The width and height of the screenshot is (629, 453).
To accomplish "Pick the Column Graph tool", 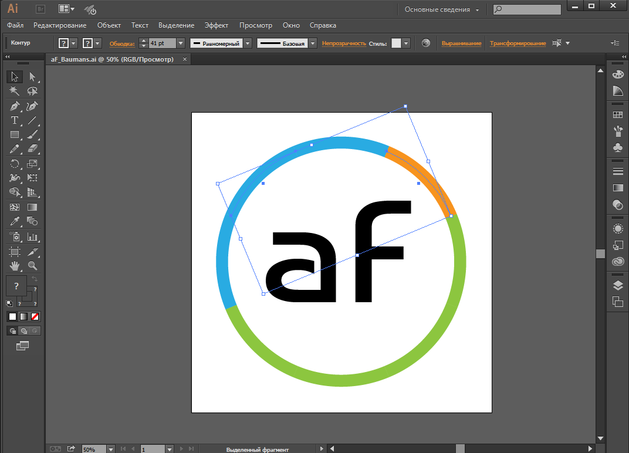I will 32,237.
